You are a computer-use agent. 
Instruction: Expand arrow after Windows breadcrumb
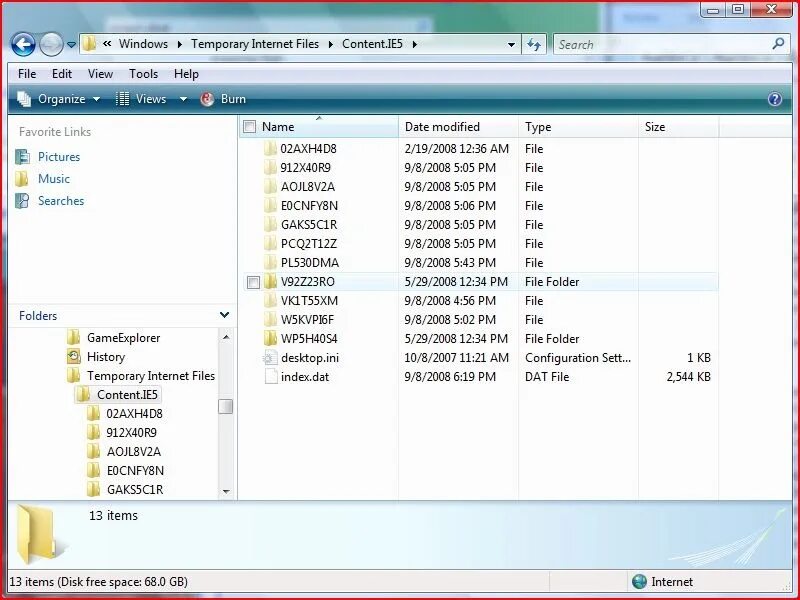180,44
